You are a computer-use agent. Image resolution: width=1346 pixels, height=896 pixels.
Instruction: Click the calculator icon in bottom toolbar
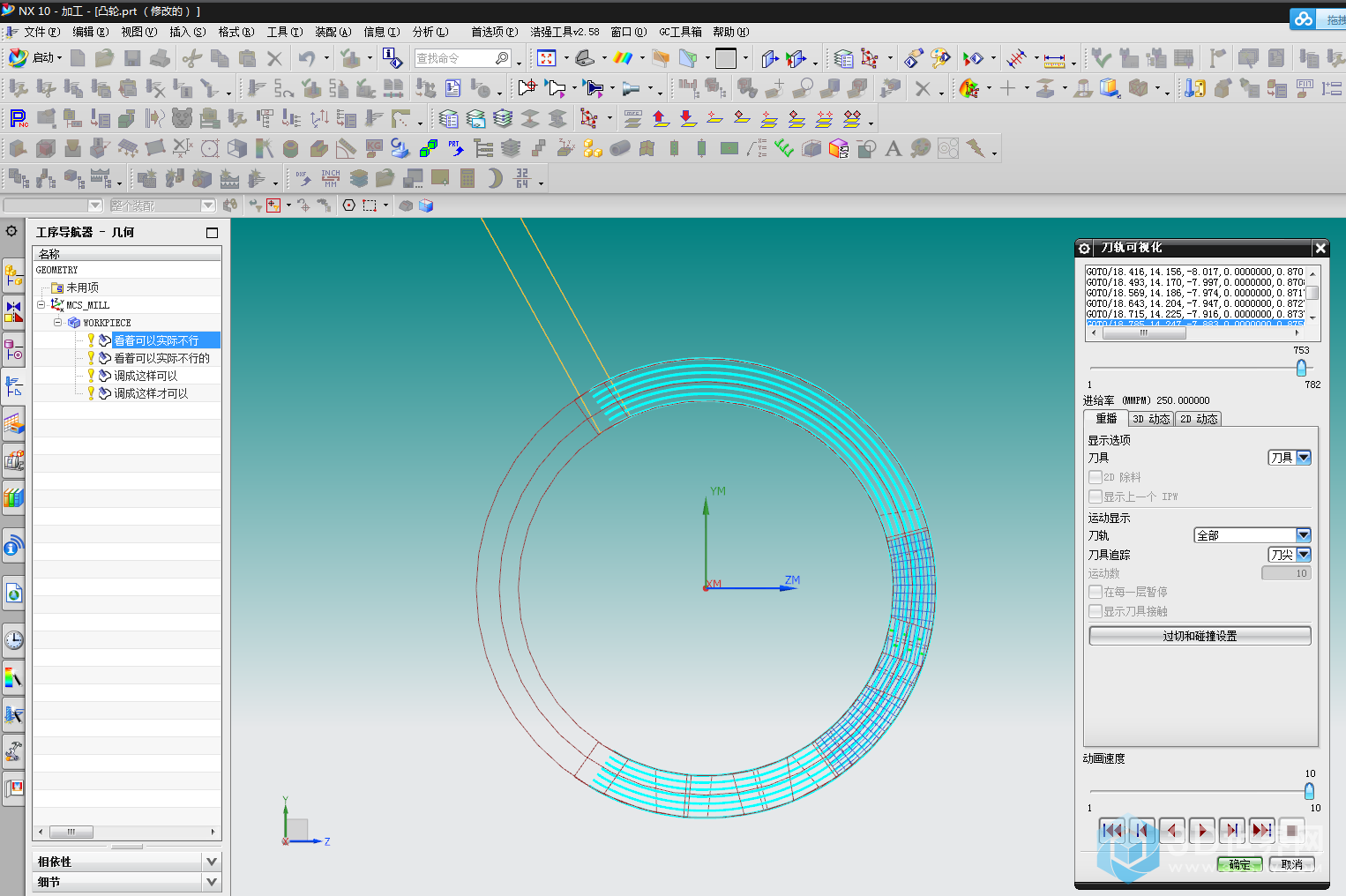(x=467, y=178)
